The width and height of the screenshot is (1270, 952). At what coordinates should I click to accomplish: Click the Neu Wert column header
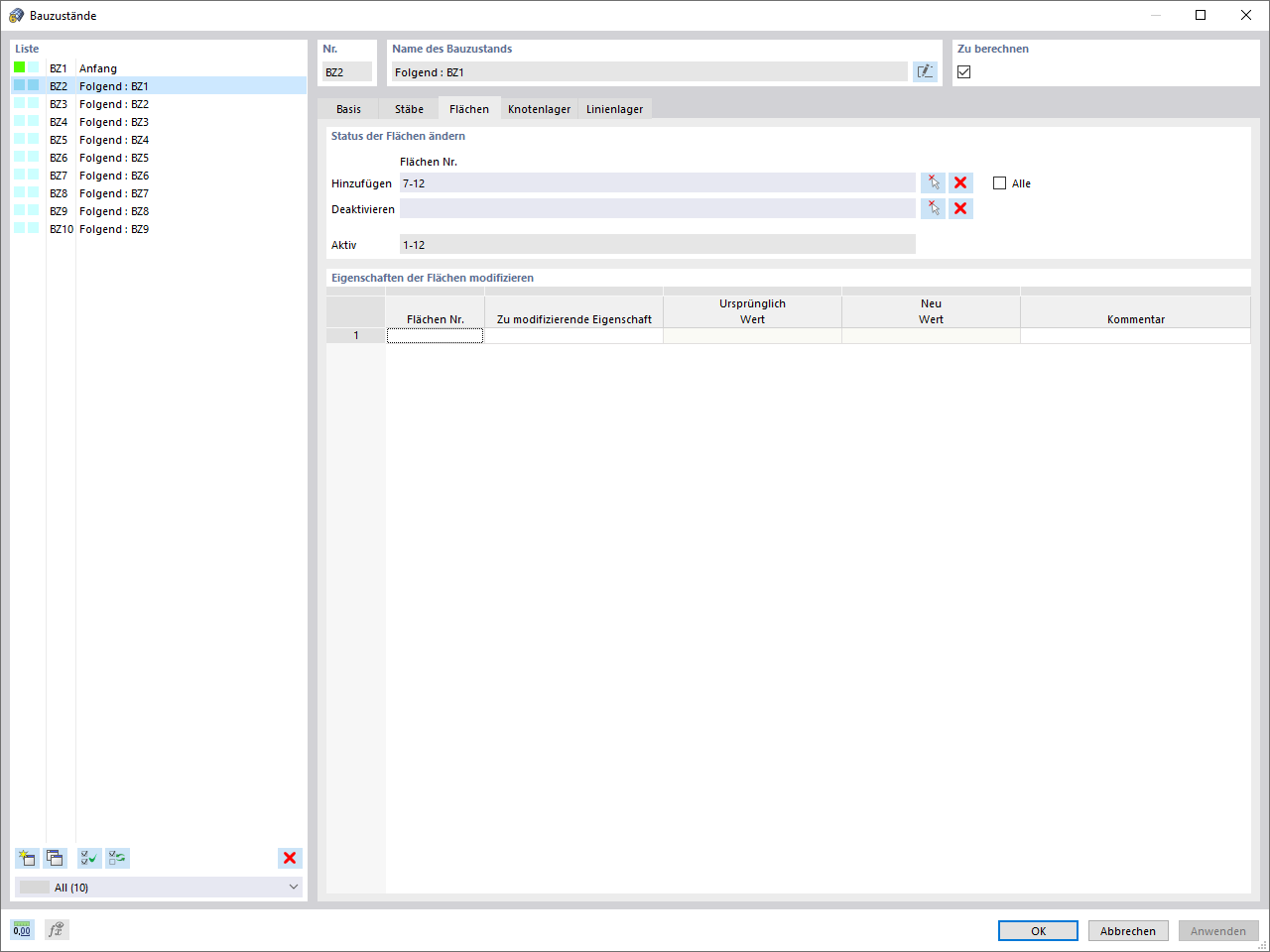[931, 311]
